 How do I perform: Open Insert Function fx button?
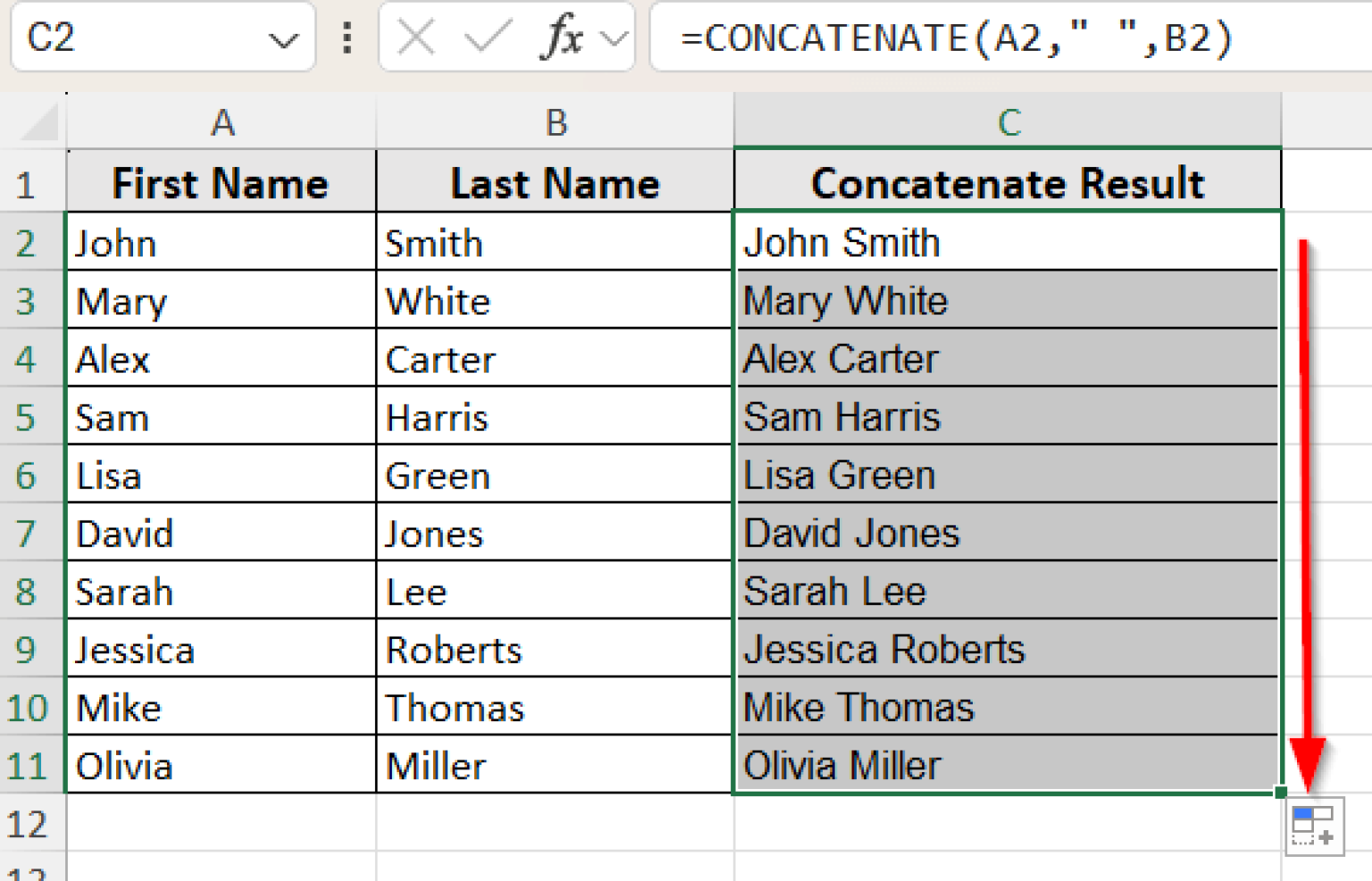563,38
